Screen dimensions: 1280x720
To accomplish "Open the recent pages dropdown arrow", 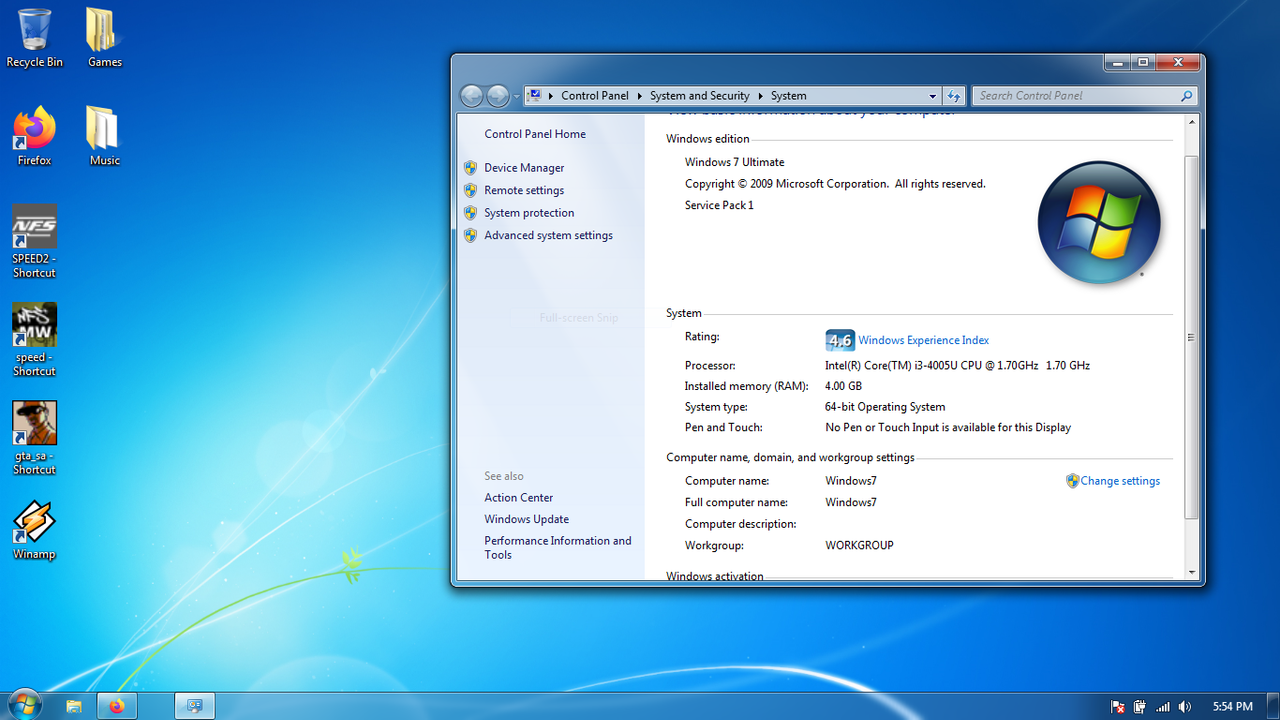I will click(x=516, y=97).
